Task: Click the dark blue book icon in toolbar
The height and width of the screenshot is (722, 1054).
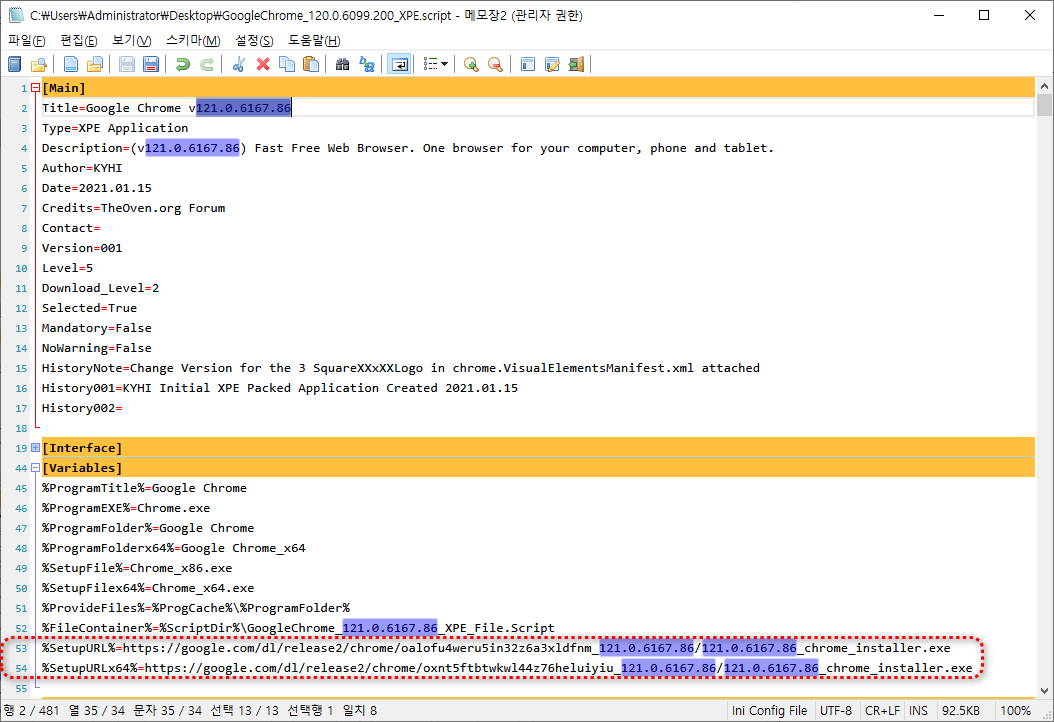Action: click(15, 65)
